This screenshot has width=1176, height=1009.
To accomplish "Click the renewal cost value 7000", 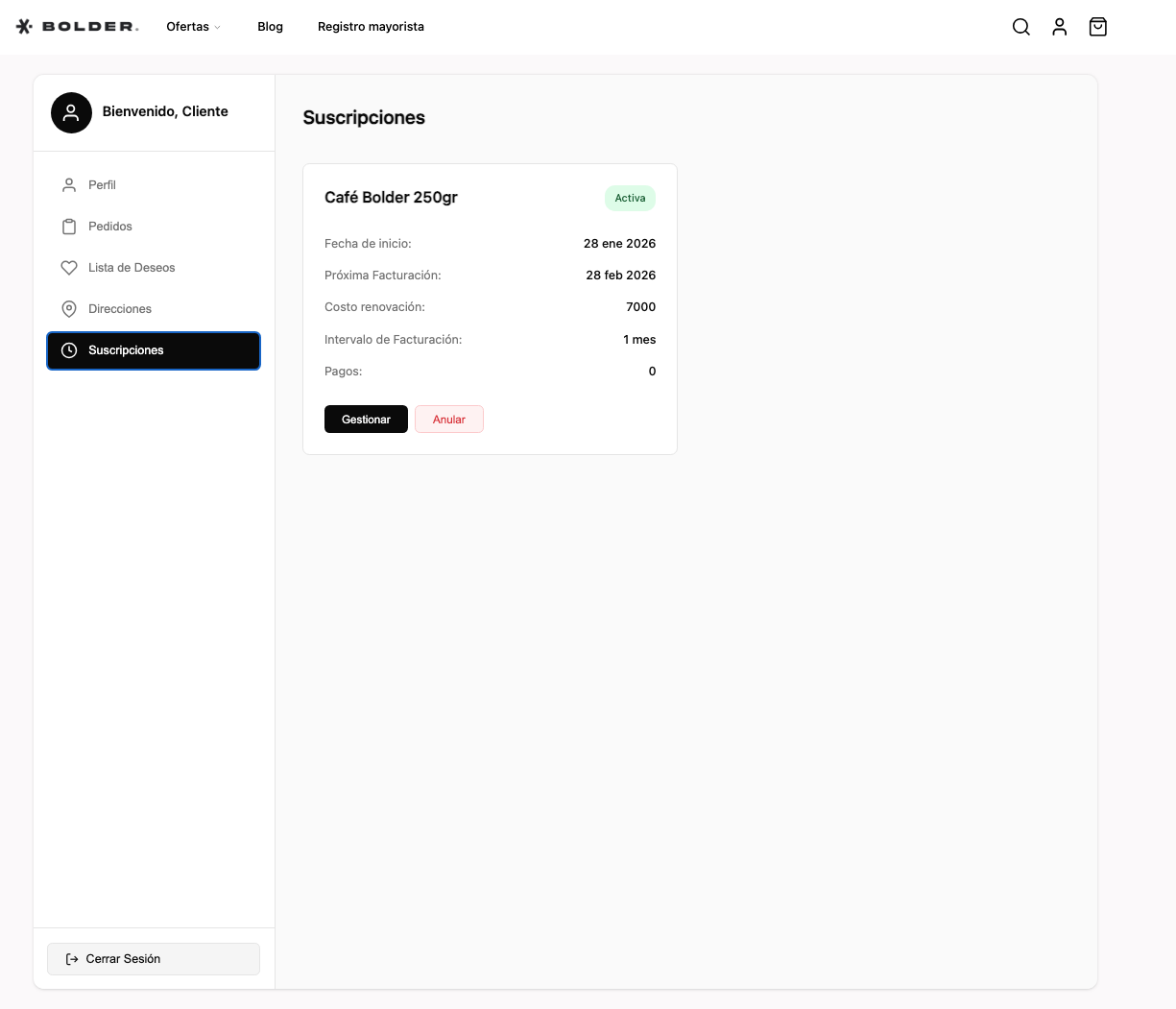I will click(x=641, y=307).
